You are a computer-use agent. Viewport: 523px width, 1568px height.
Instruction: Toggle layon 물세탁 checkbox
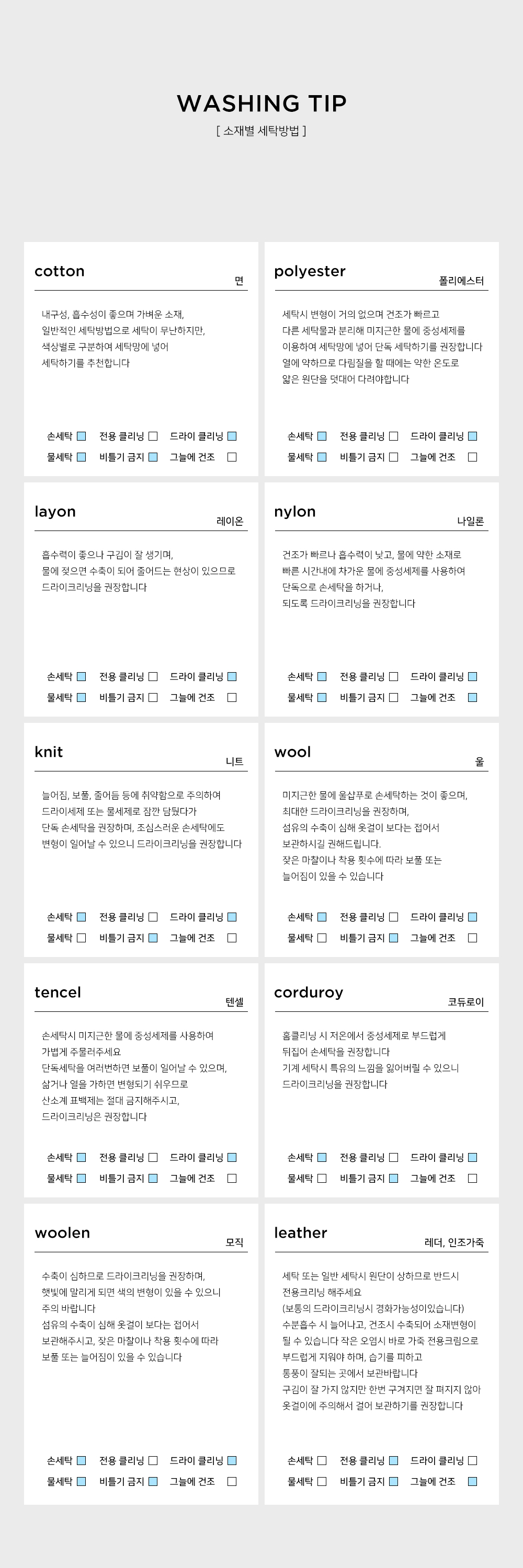tap(82, 697)
